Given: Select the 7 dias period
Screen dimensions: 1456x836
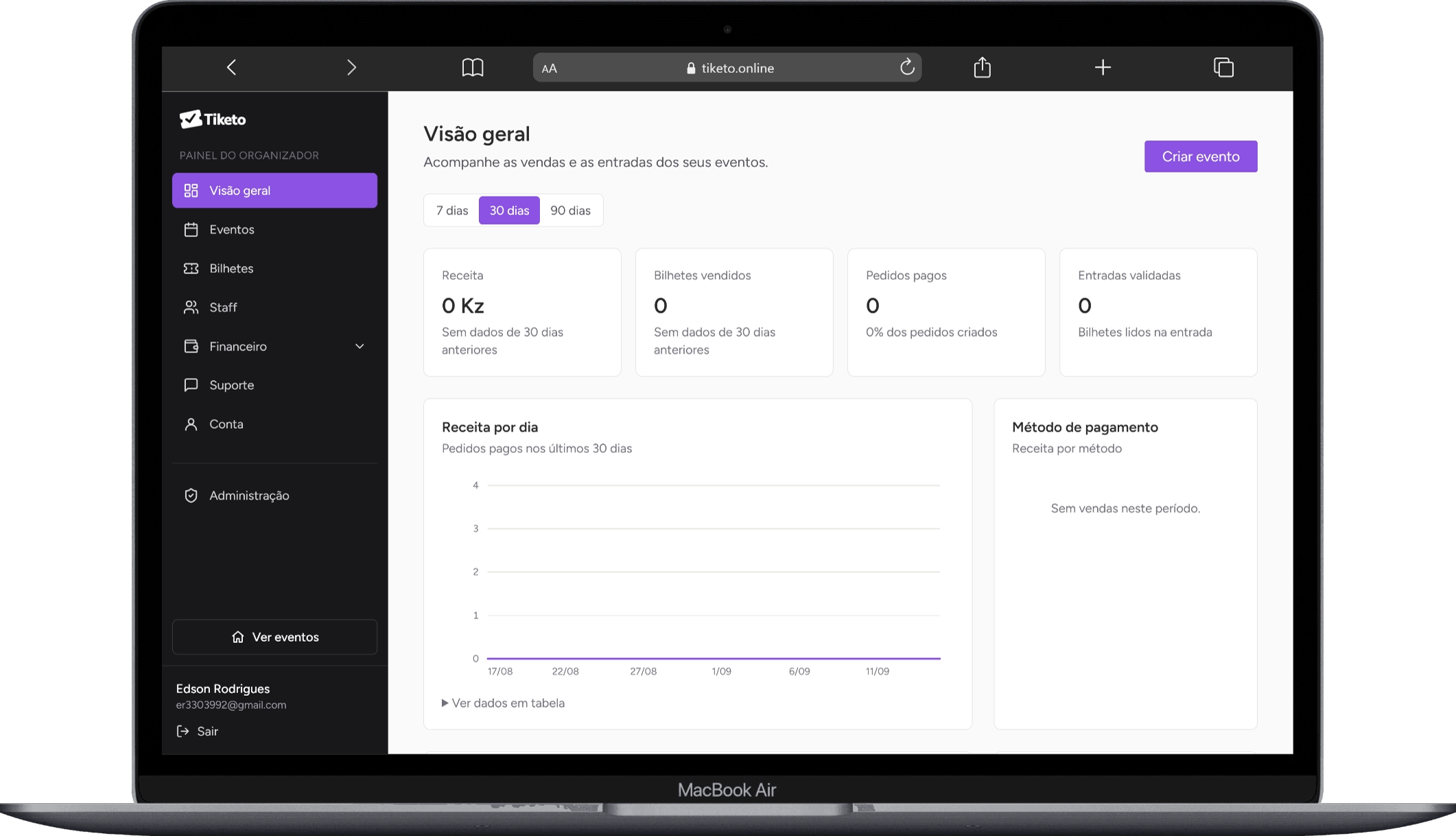Looking at the screenshot, I should [452, 210].
